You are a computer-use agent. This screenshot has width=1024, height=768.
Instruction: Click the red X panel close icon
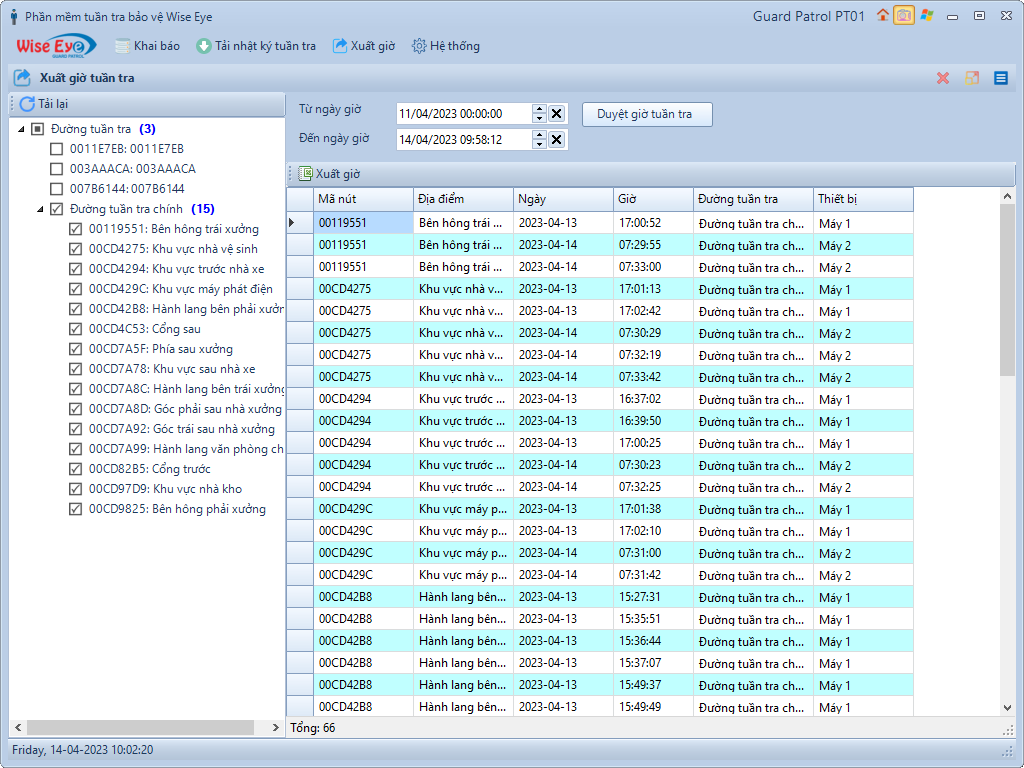(x=943, y=78)
